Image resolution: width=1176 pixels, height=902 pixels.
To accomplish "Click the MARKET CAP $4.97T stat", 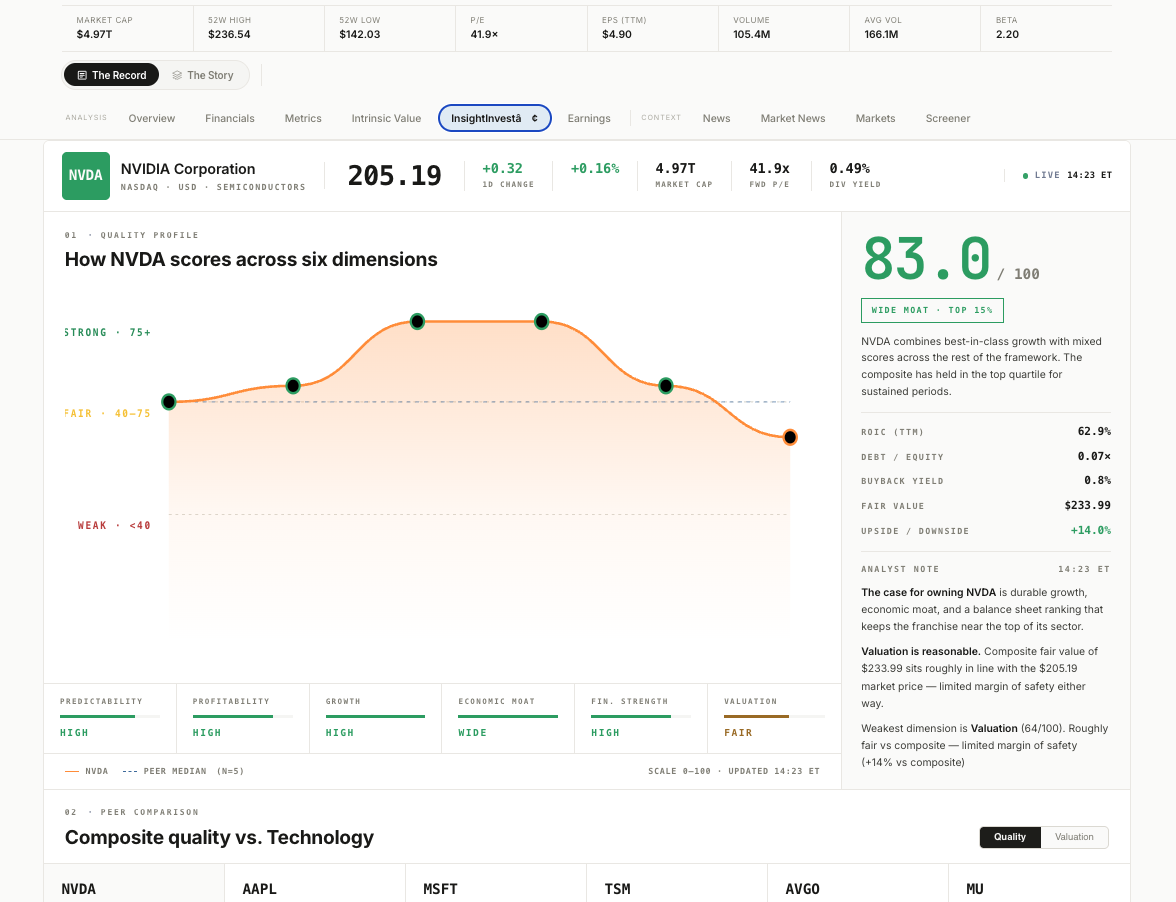I will (128, 28).
